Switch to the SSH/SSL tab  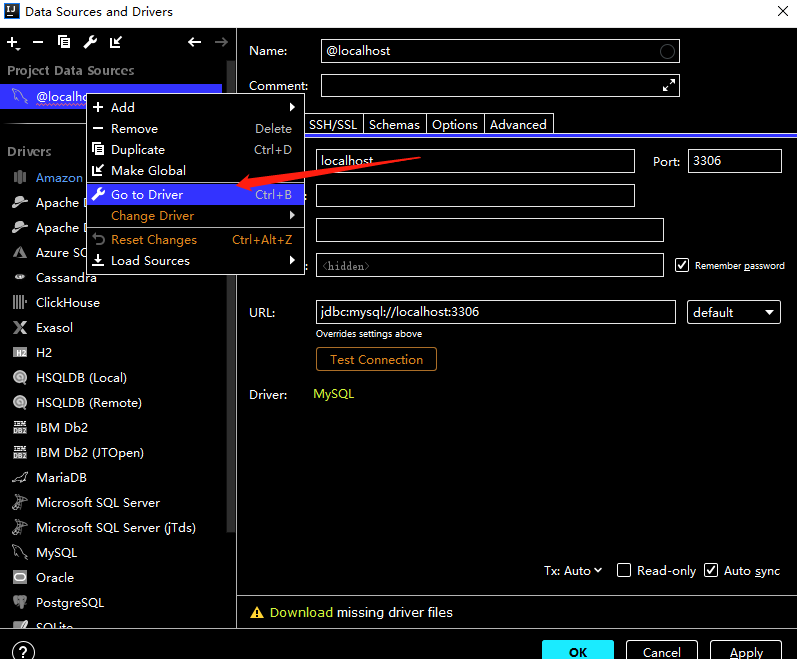[333, 124]
